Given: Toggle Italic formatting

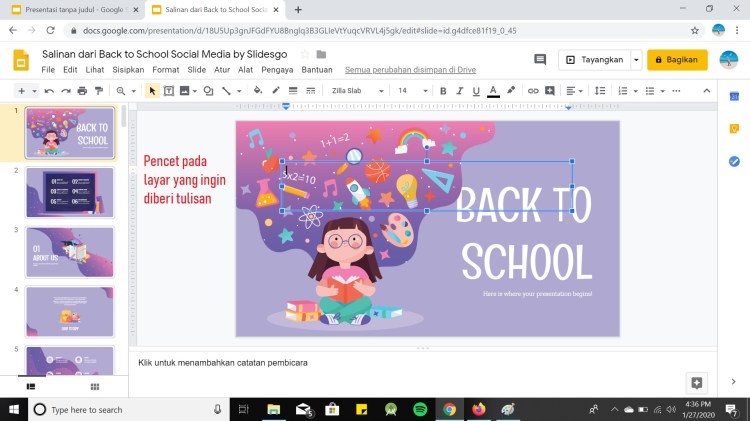Looking at the screenshot, I should click(x=460, y=91).
